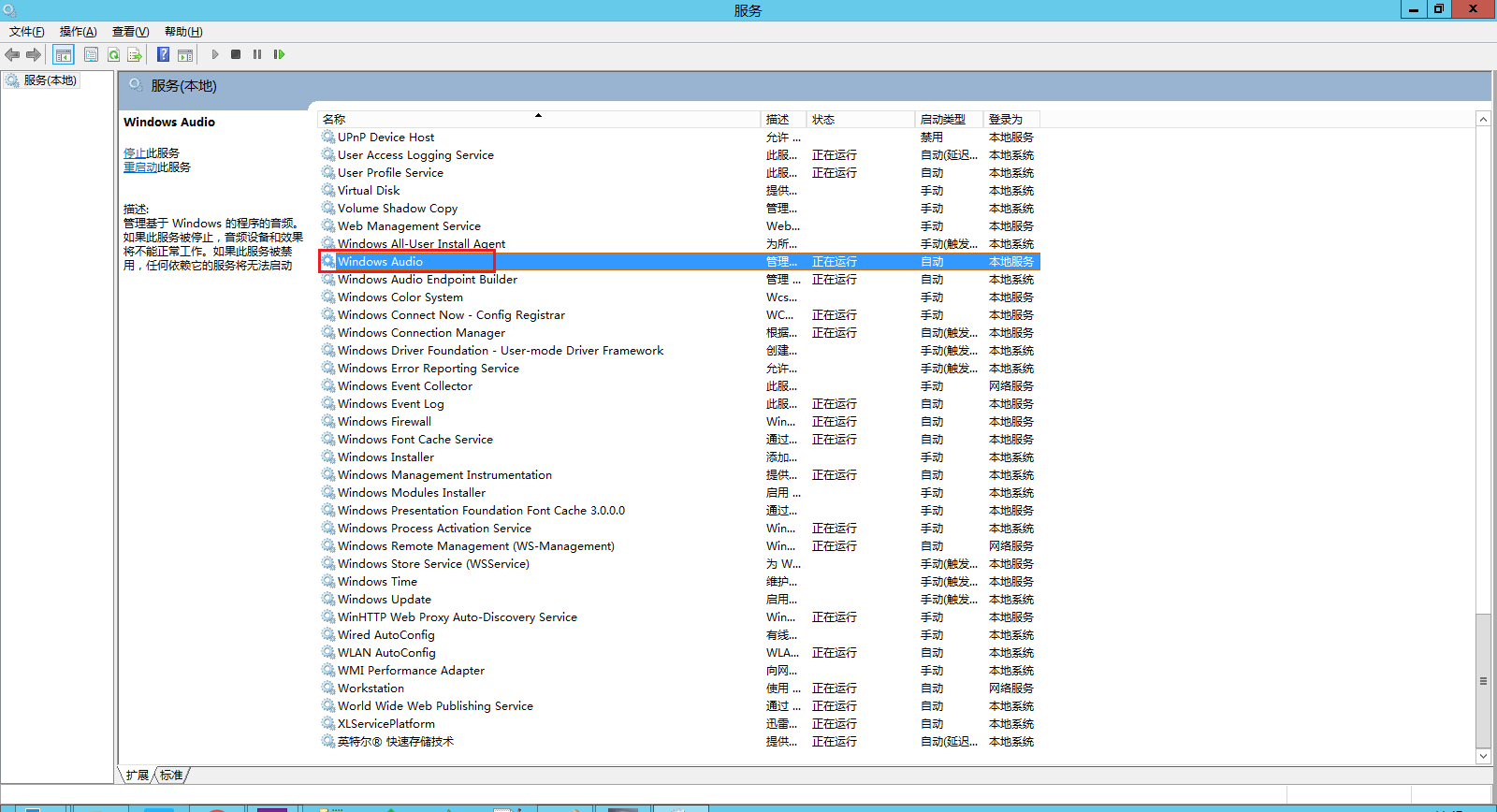Image resolution: width=1497 pixels, height=812 pixels.
Task: Select the XLServicePlatform service icon
Action: point(328,723)
